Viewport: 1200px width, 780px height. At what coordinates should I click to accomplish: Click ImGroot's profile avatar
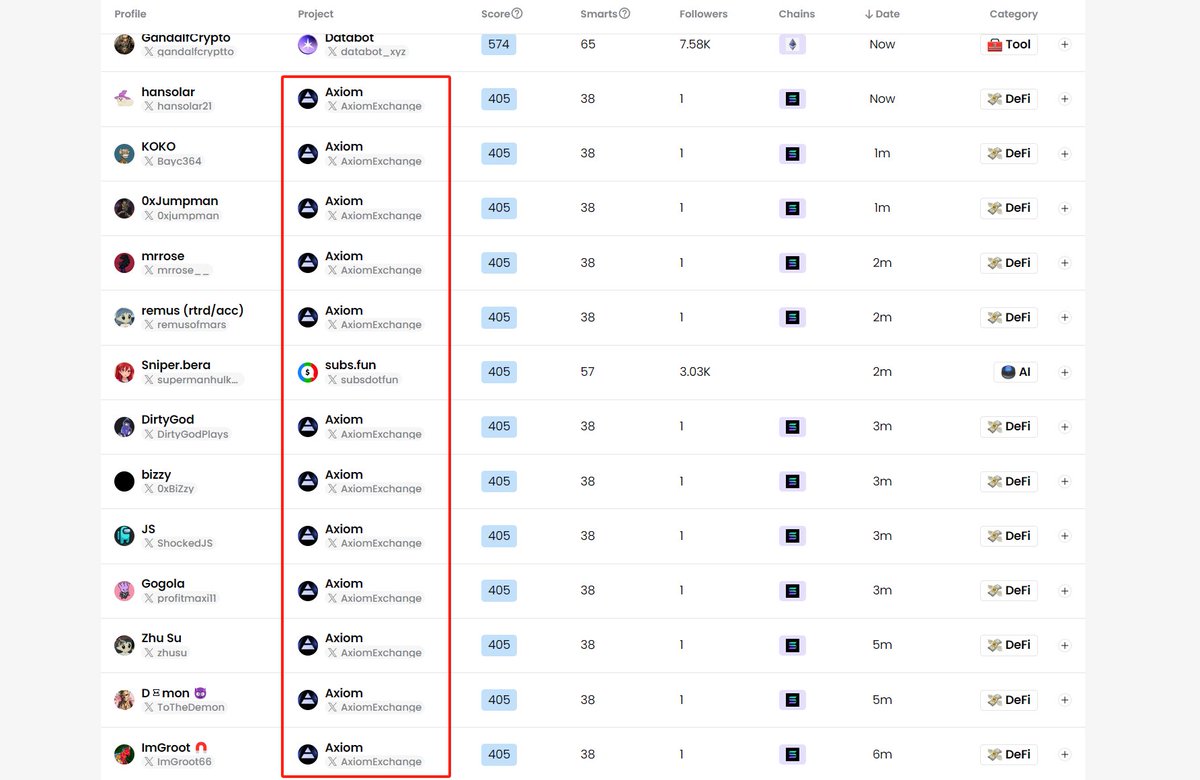click(x=124, y=754)
